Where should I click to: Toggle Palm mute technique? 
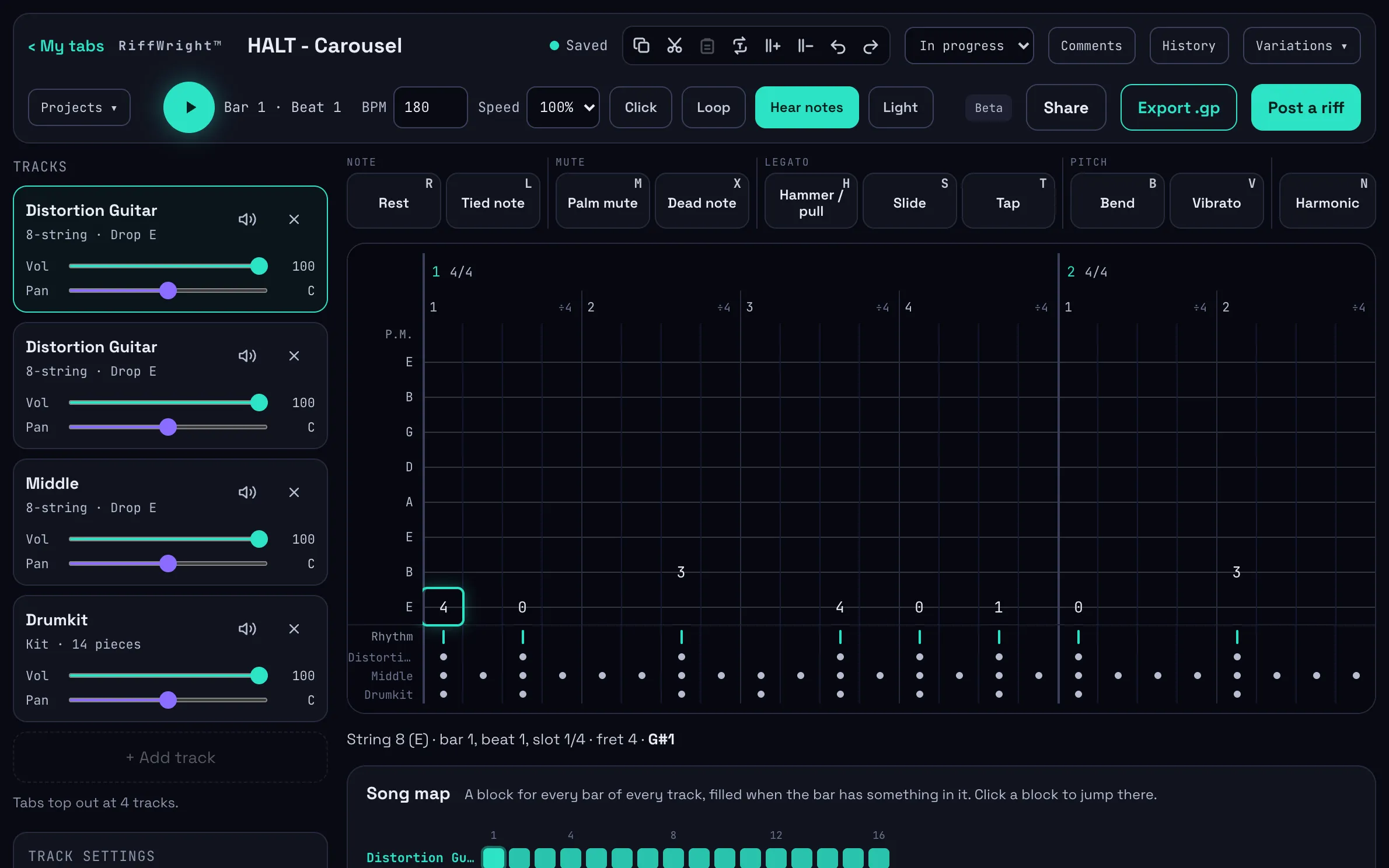coord(602,201)
